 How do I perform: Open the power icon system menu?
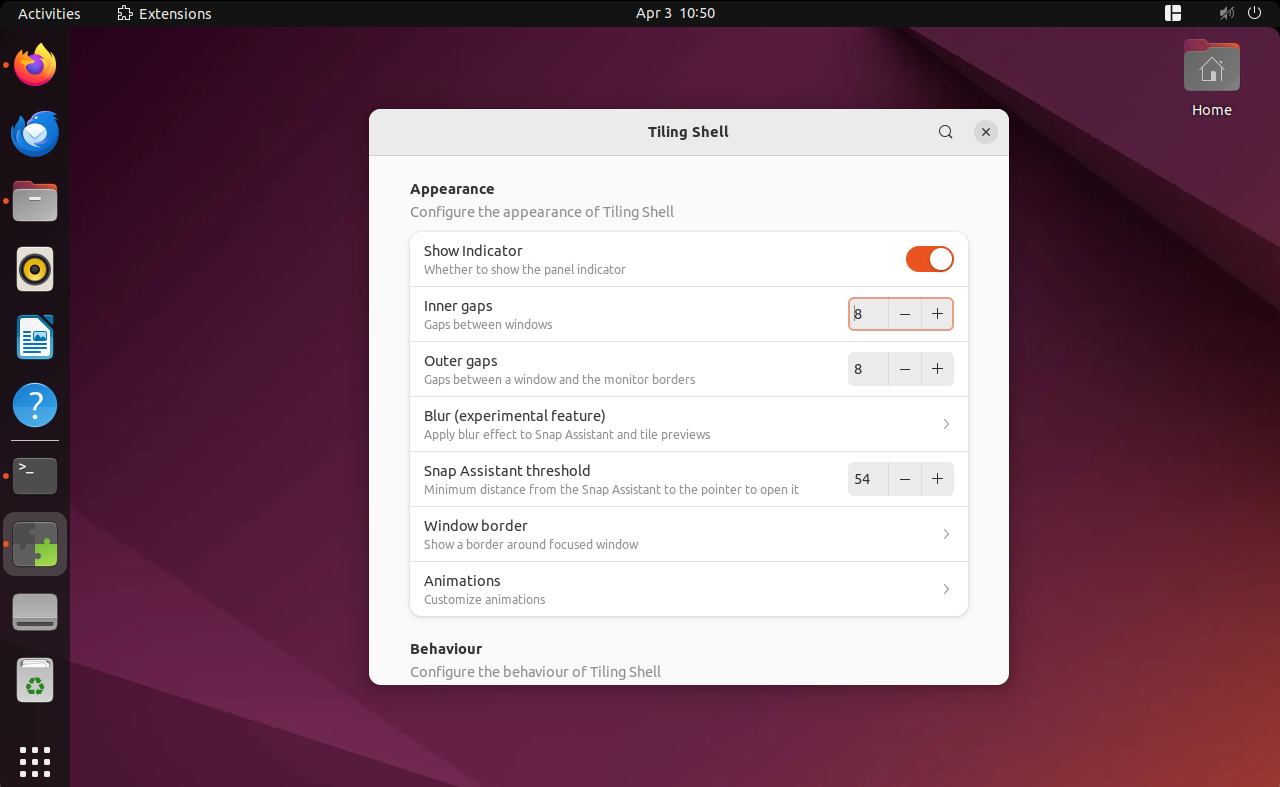[x=1255, y=13]
